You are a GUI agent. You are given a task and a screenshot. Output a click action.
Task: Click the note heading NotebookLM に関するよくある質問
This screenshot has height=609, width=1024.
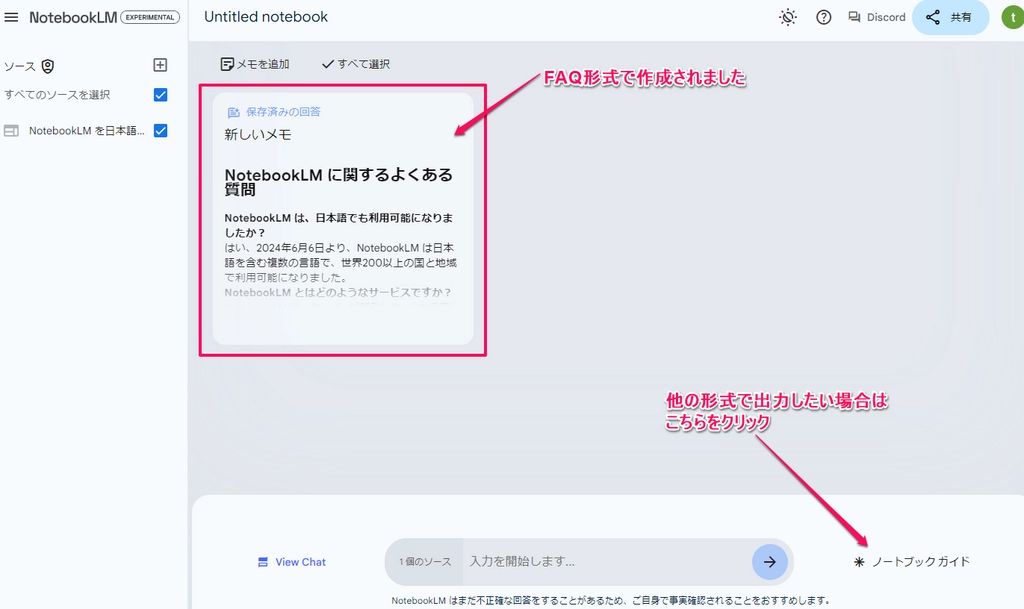click(x=338, y=182)
